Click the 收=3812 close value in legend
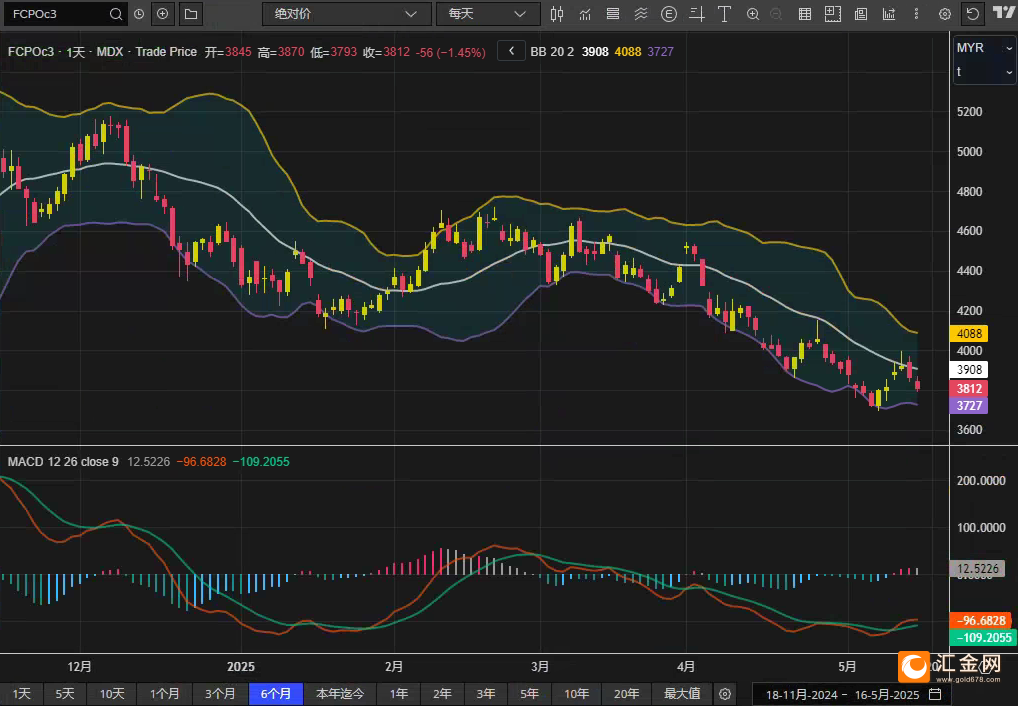Viewport: 1018px width, 706px height. point(386,52)
